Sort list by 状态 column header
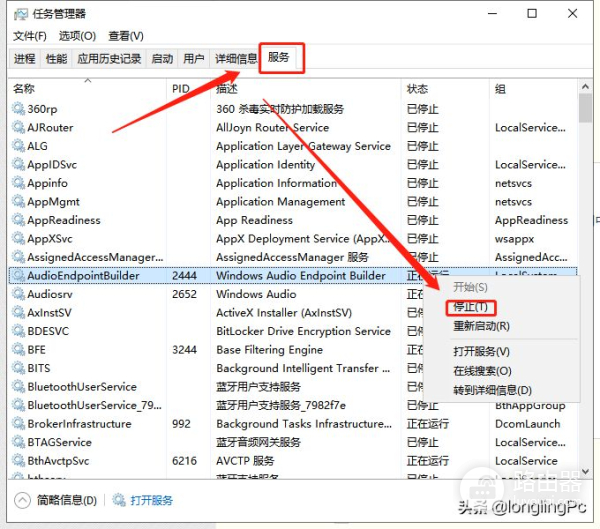Image resolution: width=600 pixels, height=529 pixels. [417, 89]
